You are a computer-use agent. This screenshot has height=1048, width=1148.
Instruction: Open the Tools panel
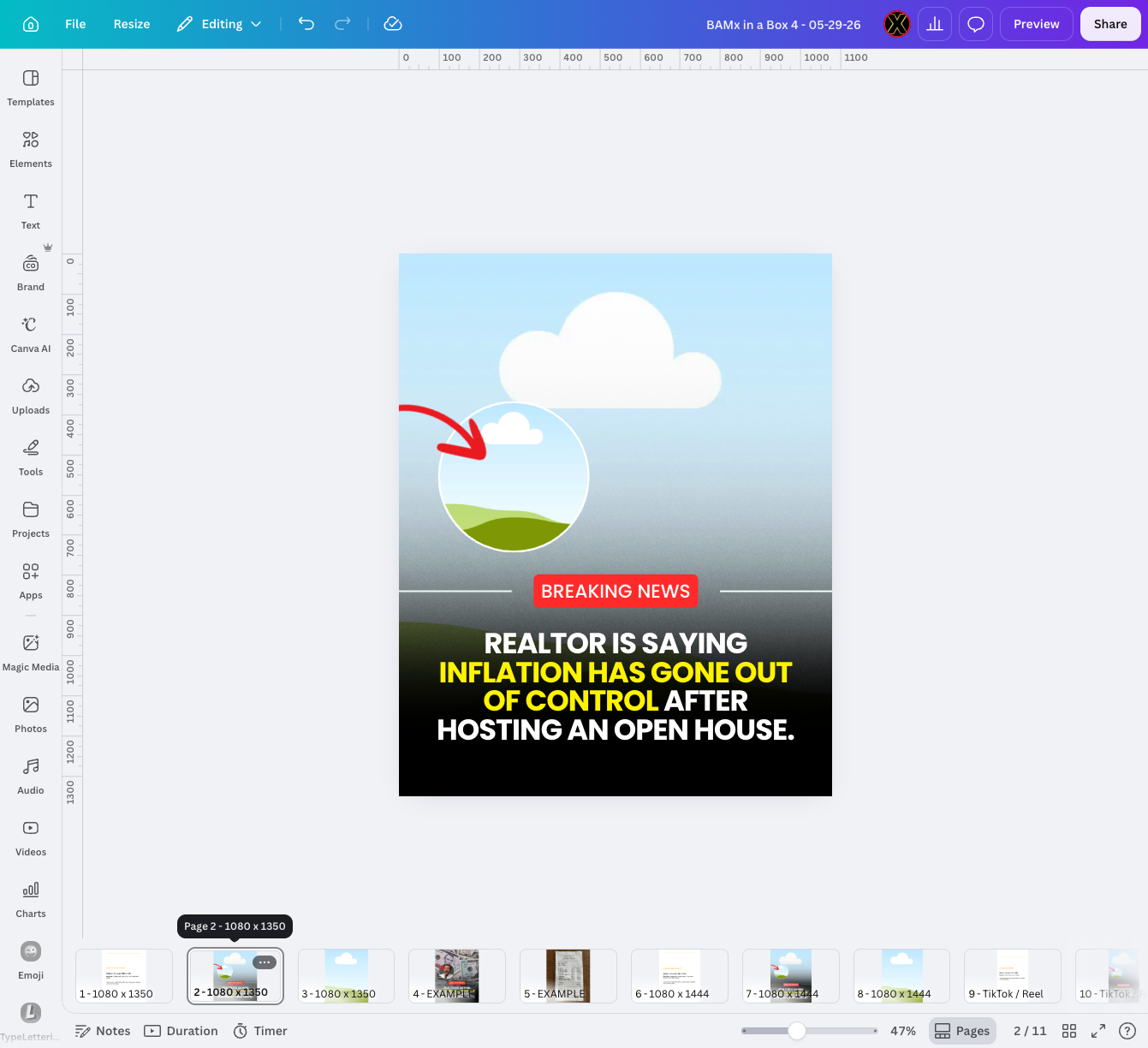(x=31, y=458)
